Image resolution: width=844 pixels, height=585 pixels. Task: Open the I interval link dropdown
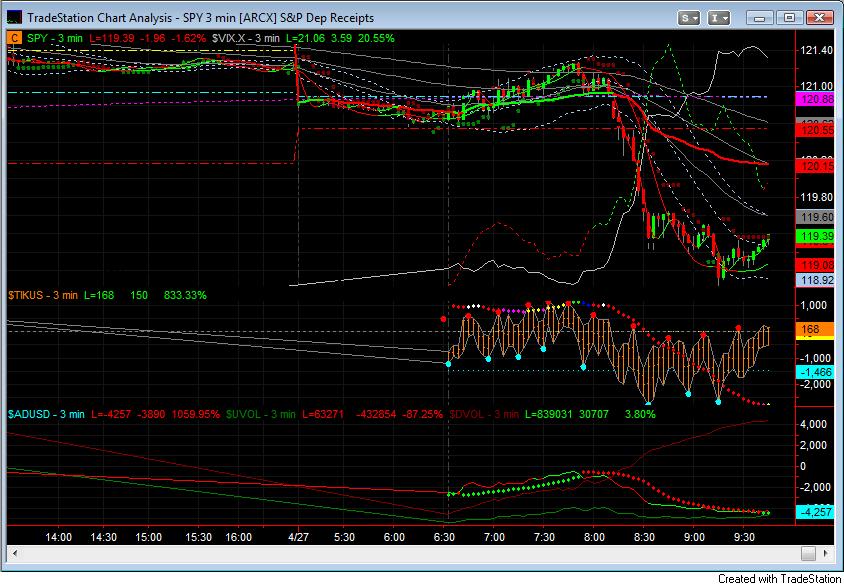click(719, 18)
